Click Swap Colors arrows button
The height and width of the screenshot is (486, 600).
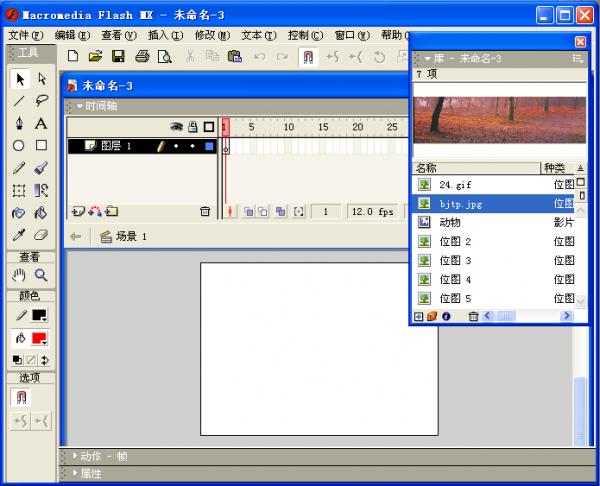(x=45, y=360)
